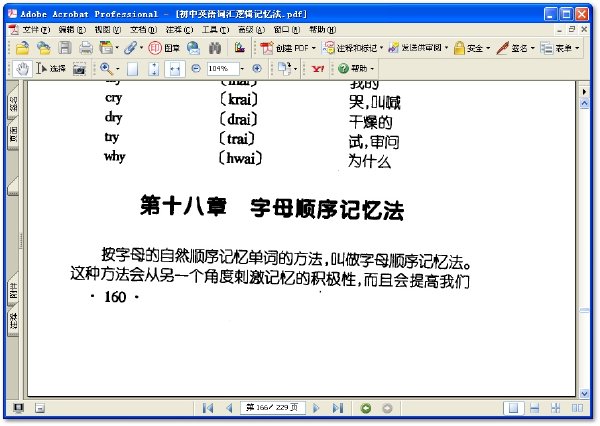Viewport: 600px width, 426px height.
Task: Open the 高级(A) menu
Action: click(251, 29)
